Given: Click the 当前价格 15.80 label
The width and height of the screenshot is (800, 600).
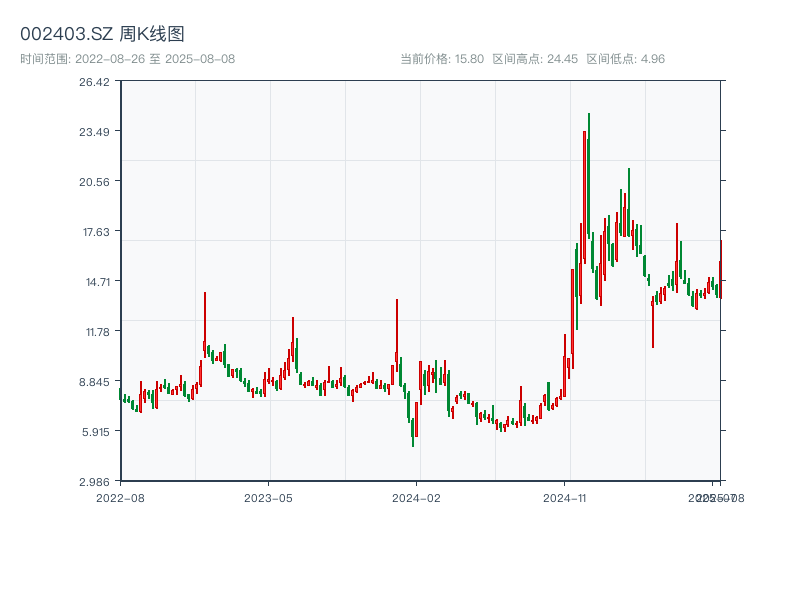Looking at the screenshot, I should [x=442, y=59].
